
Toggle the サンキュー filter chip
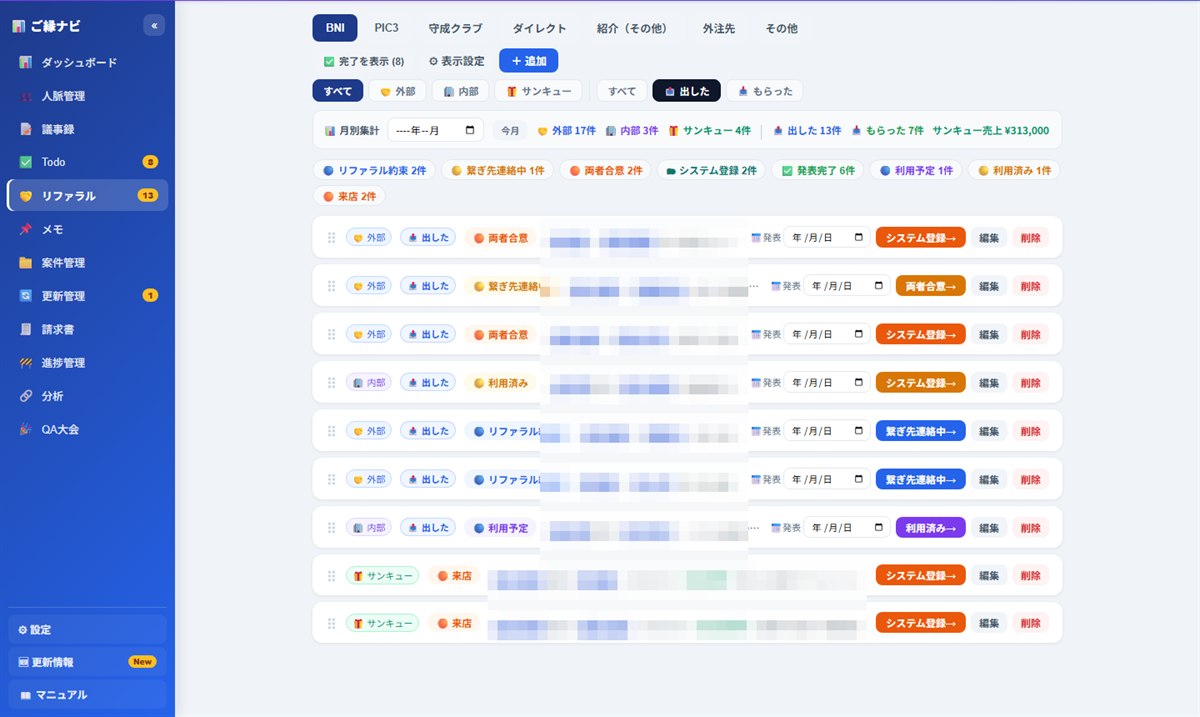pos(539,91)
